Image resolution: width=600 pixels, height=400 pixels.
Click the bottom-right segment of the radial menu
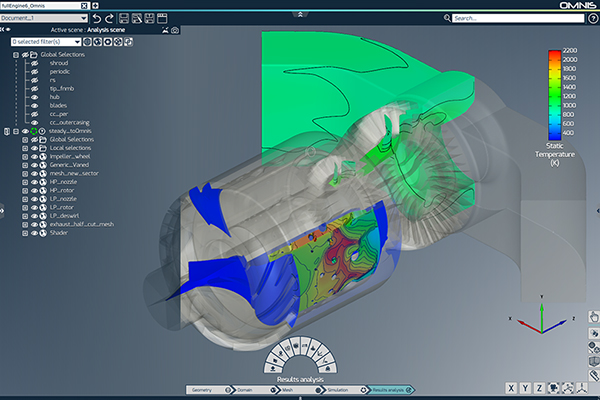(328, 369)
